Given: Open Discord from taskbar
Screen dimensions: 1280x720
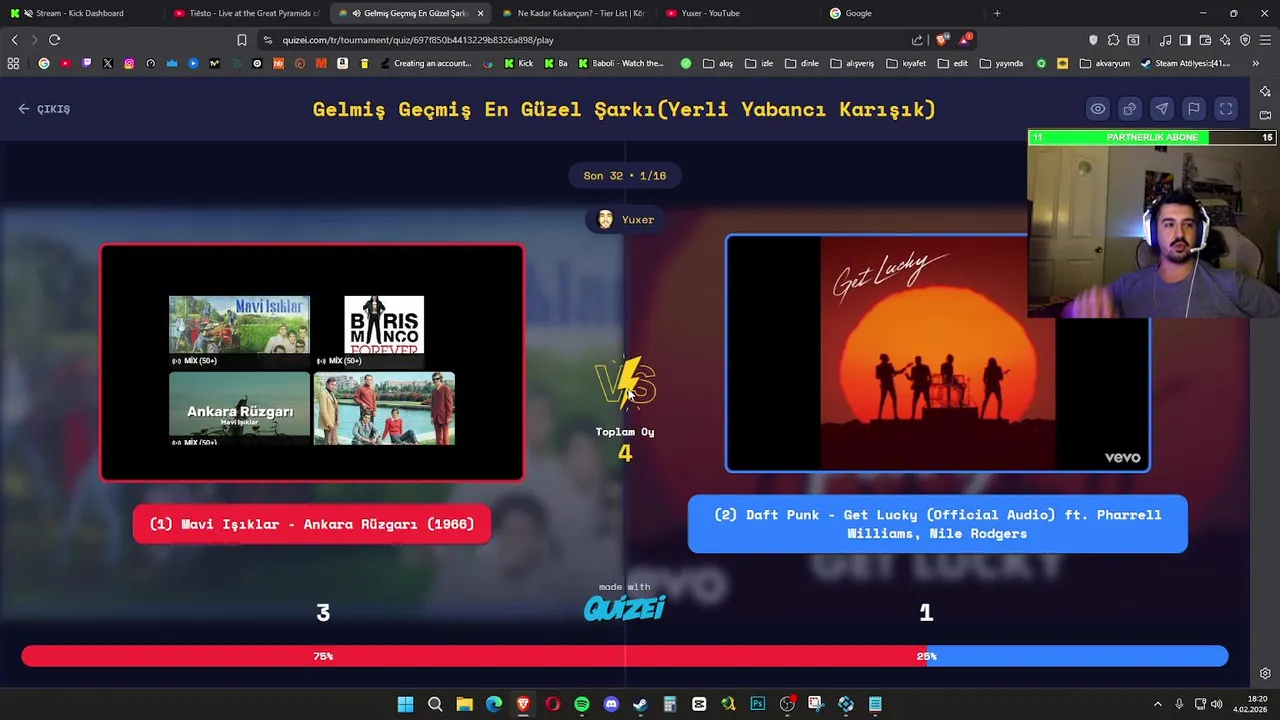Looking at the screenshot, I should tap(611, 704).
